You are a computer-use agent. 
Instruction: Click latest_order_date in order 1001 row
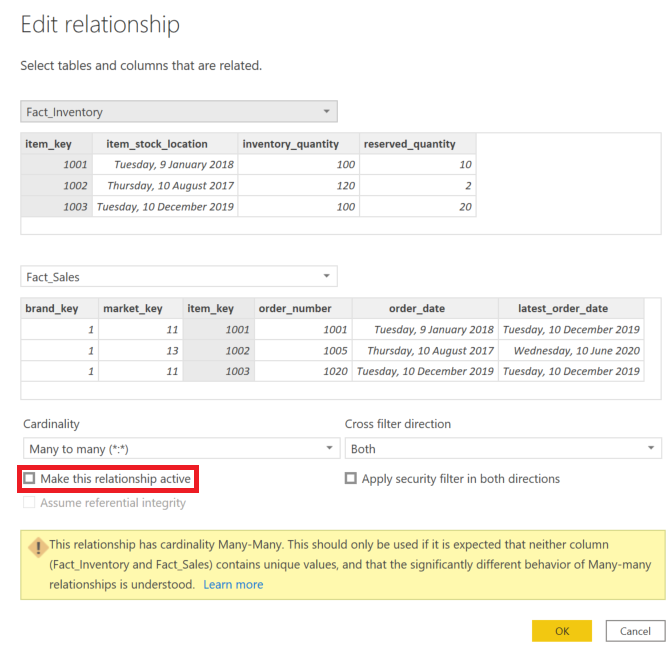pyautogui.click(x=571, y=329)
